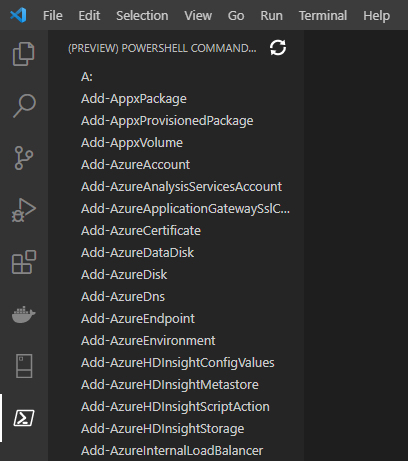408x461 pixels.
Task: Open the Source Control view icon
Action: [24, 158]
